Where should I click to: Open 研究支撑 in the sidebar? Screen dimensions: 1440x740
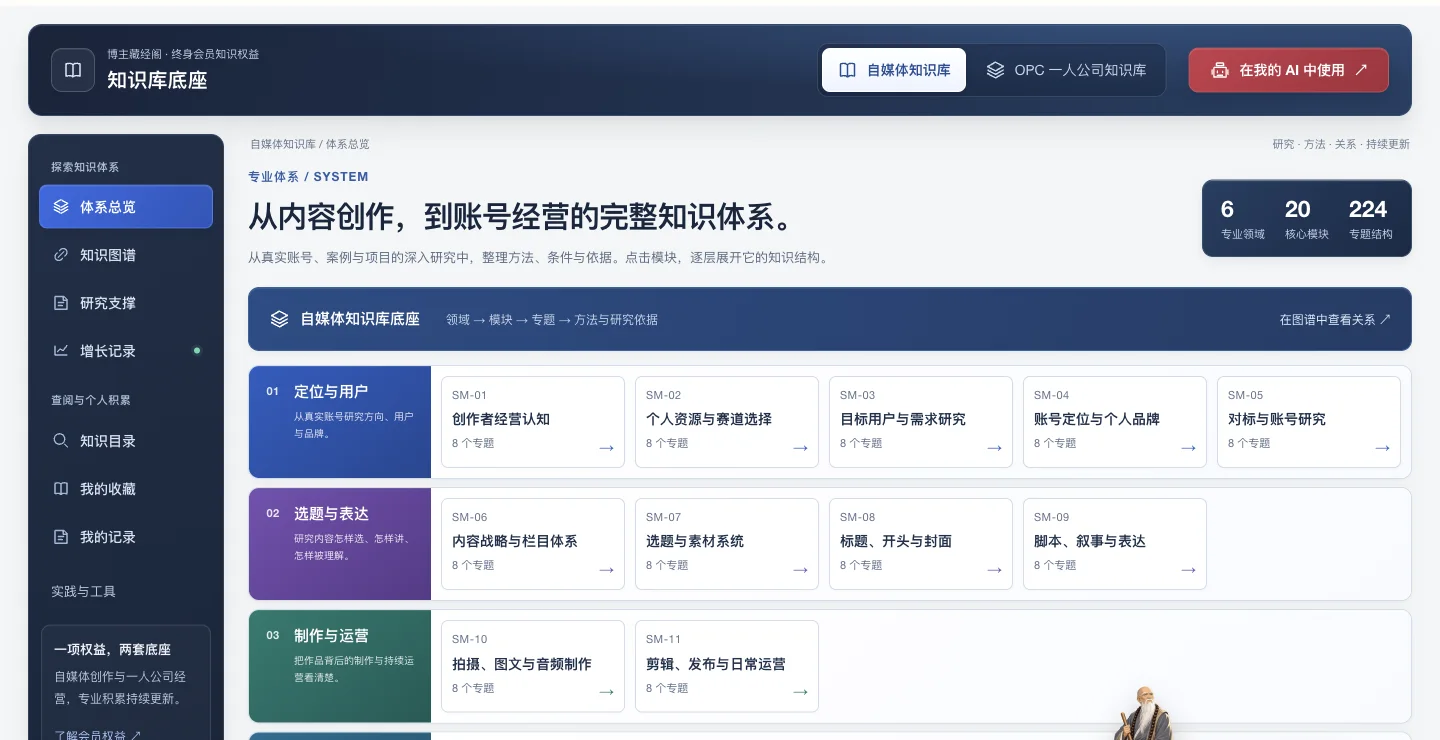[126, 303]
